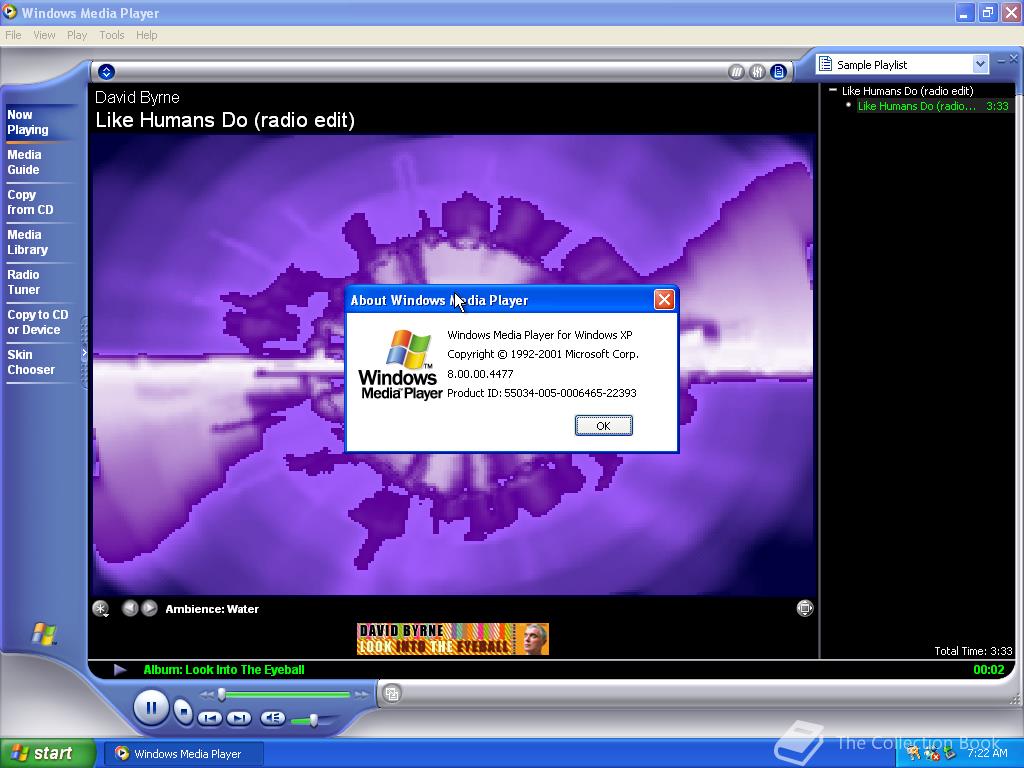Open the File menu
The width and height of the screenshot is (1024, 768).
13,35
